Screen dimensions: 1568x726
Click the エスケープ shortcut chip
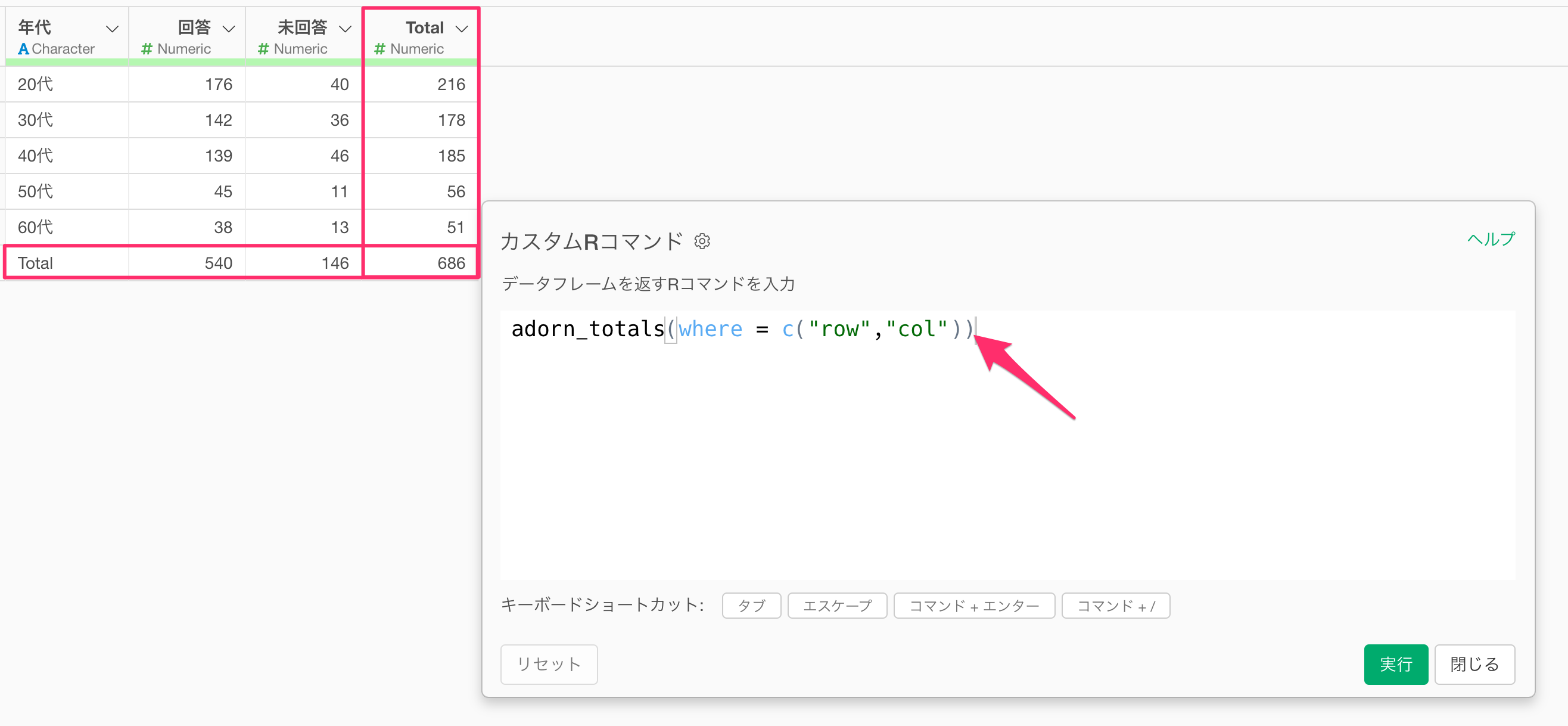[837, 606]
